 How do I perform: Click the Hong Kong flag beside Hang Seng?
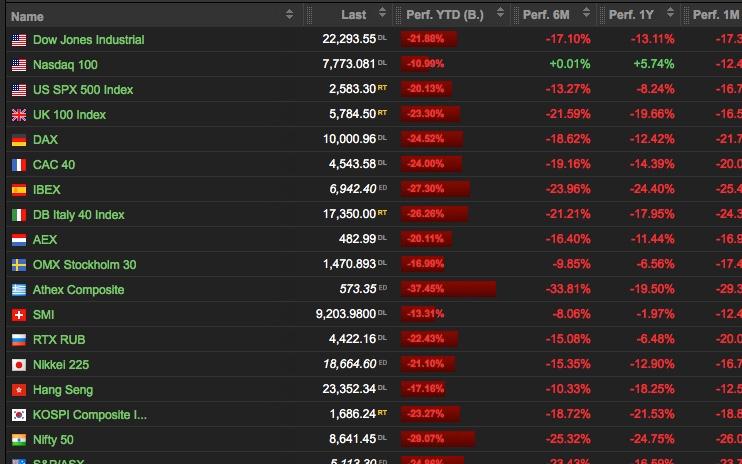coord(18,390)
